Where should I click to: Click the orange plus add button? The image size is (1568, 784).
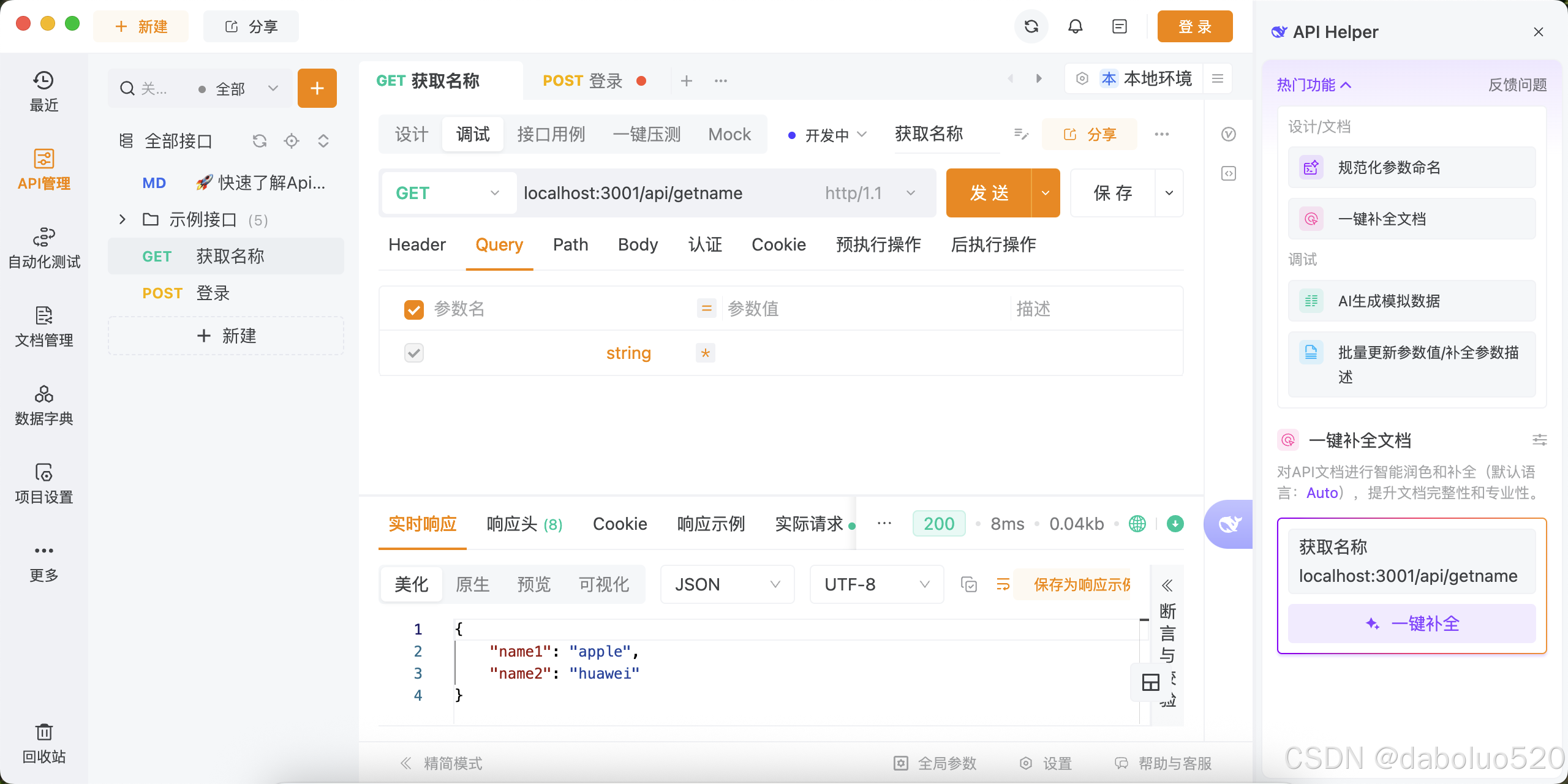click(317, 88)
